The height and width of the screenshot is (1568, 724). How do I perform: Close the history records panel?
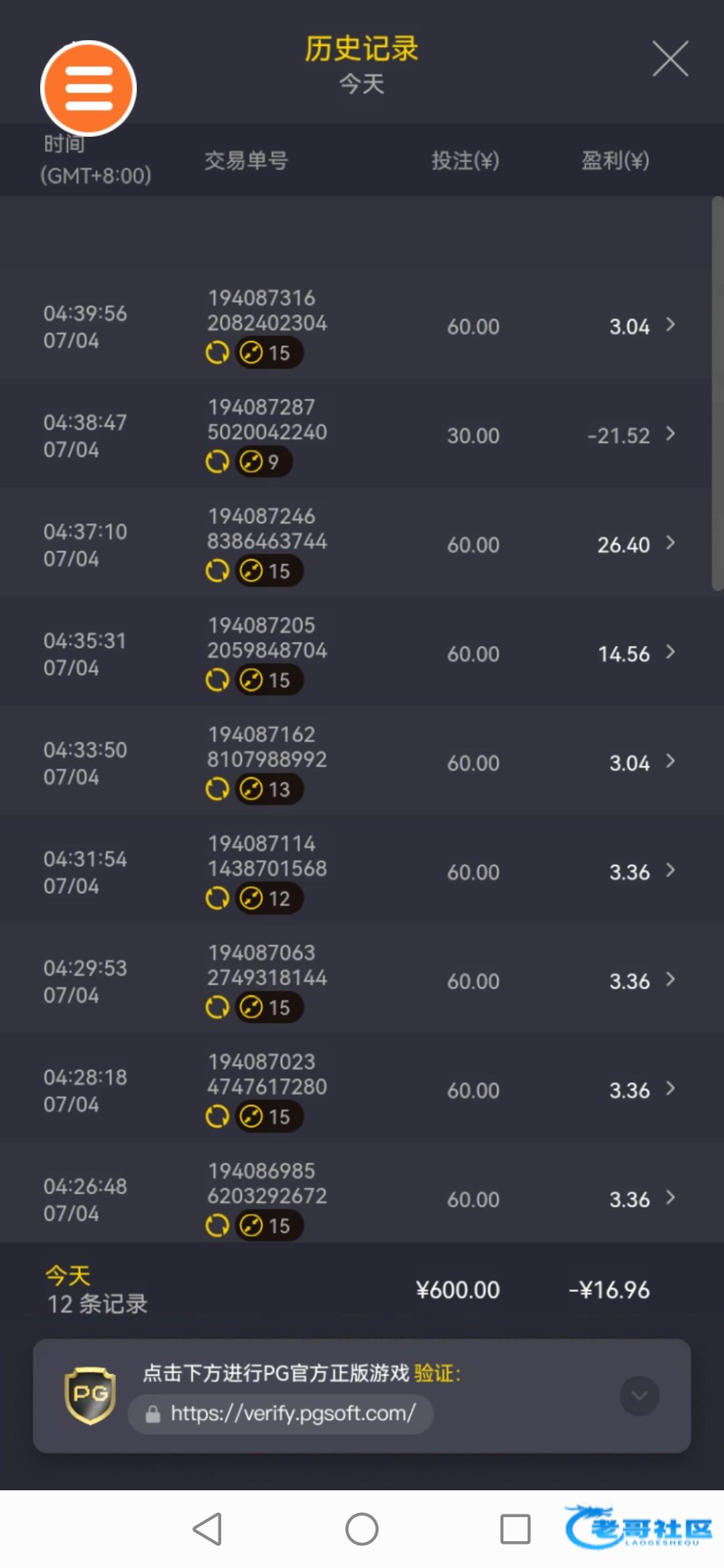pos(670,58)
